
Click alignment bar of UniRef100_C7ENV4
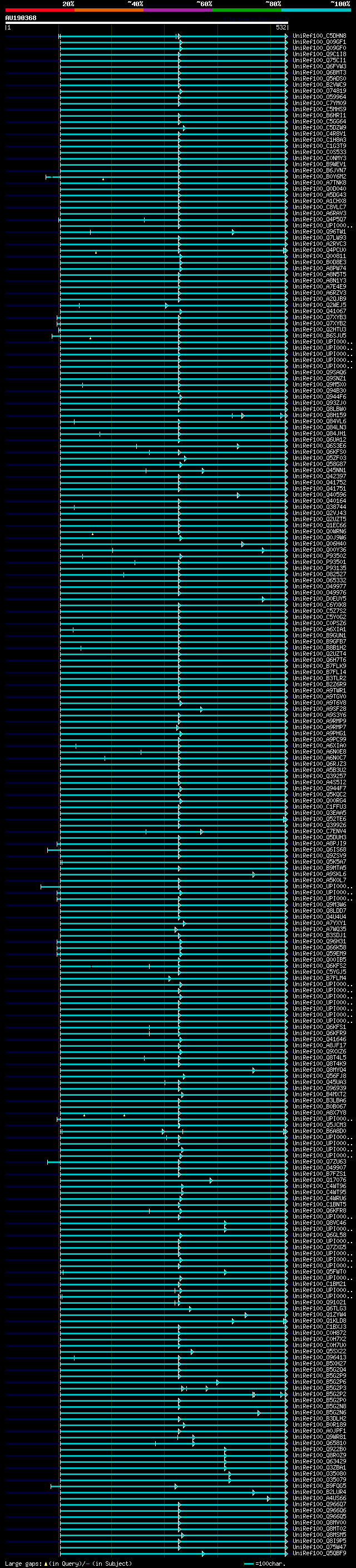click(174, 832)
